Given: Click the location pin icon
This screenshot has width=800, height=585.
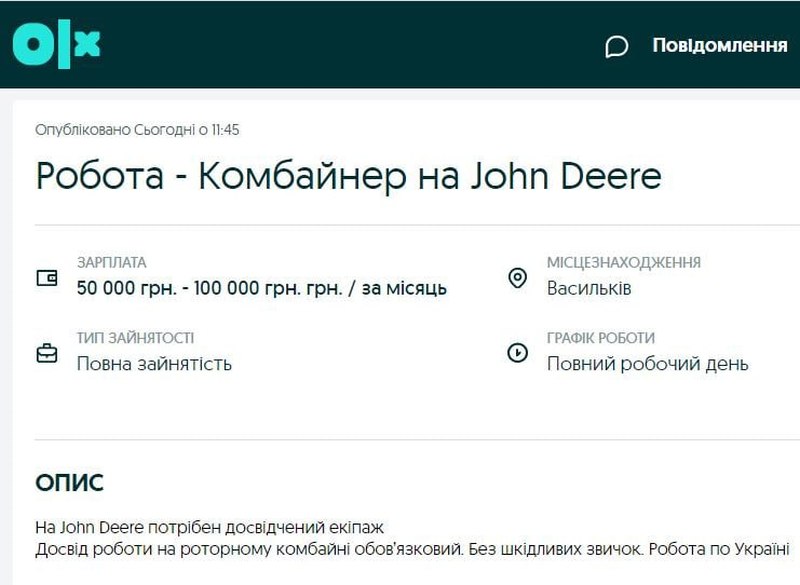Looking at the screenshot, I should pos(517,278).
